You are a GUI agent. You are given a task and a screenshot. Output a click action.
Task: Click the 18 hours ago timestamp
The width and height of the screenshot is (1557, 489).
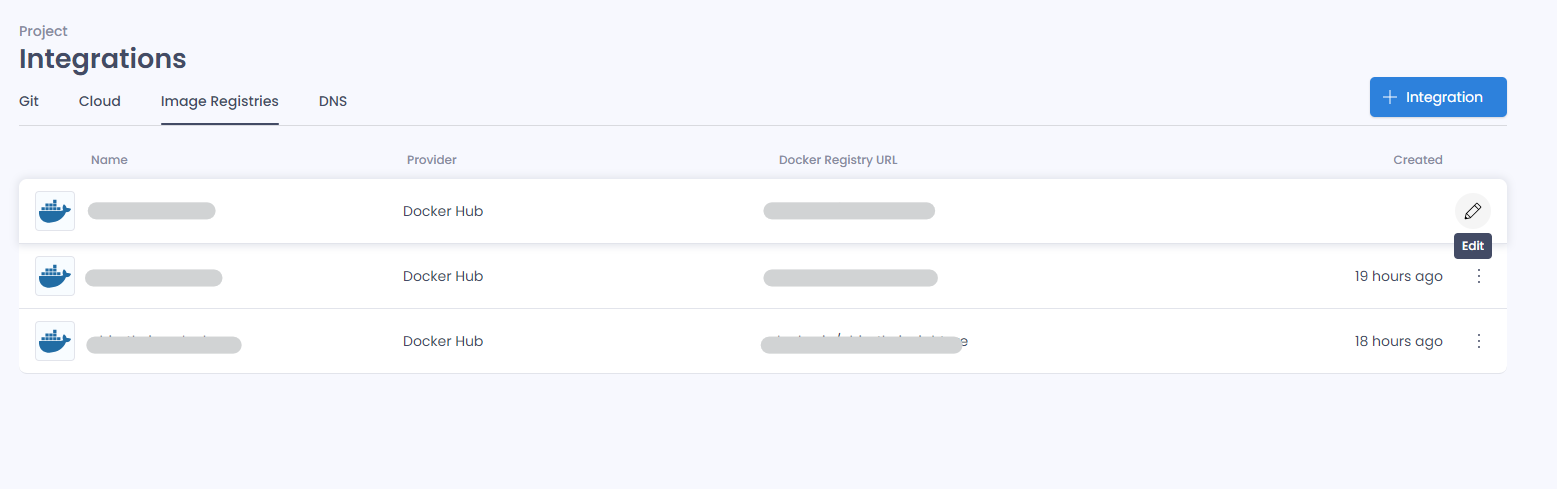[1399, 341]
